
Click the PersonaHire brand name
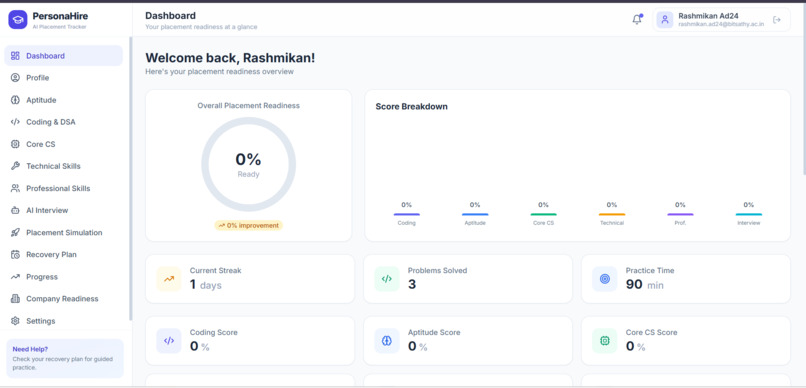(60, 16)
